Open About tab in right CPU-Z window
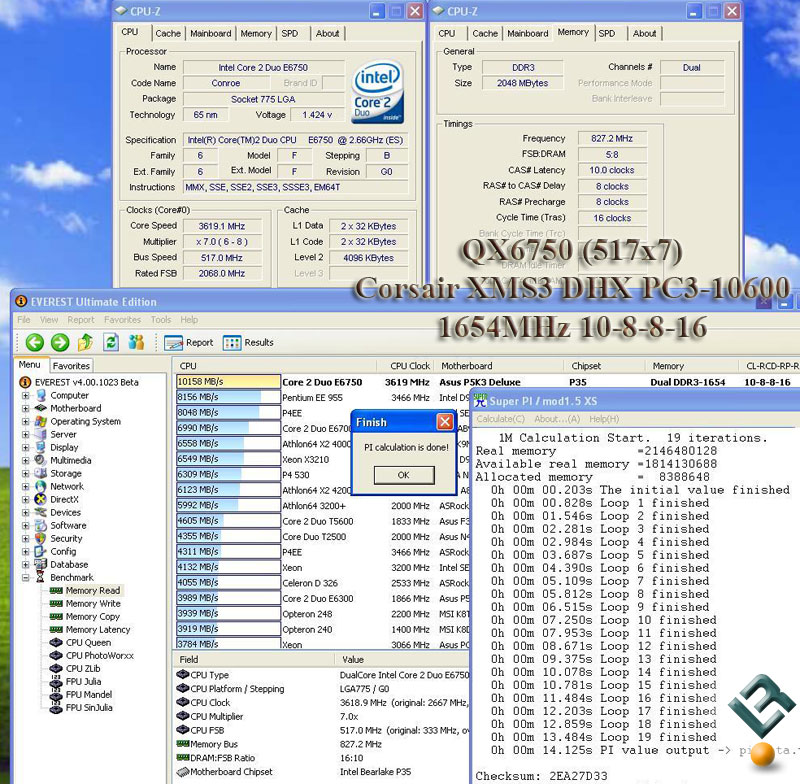 (x=644, y=34)
